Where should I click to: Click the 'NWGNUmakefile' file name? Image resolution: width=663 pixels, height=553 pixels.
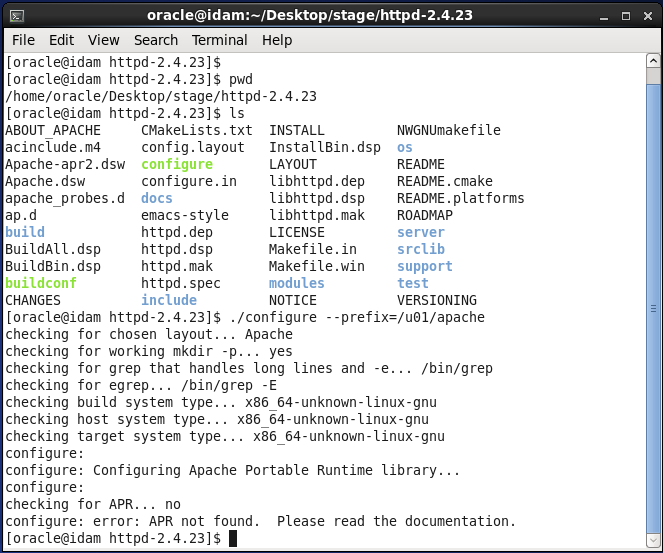(x=449, y=130)
